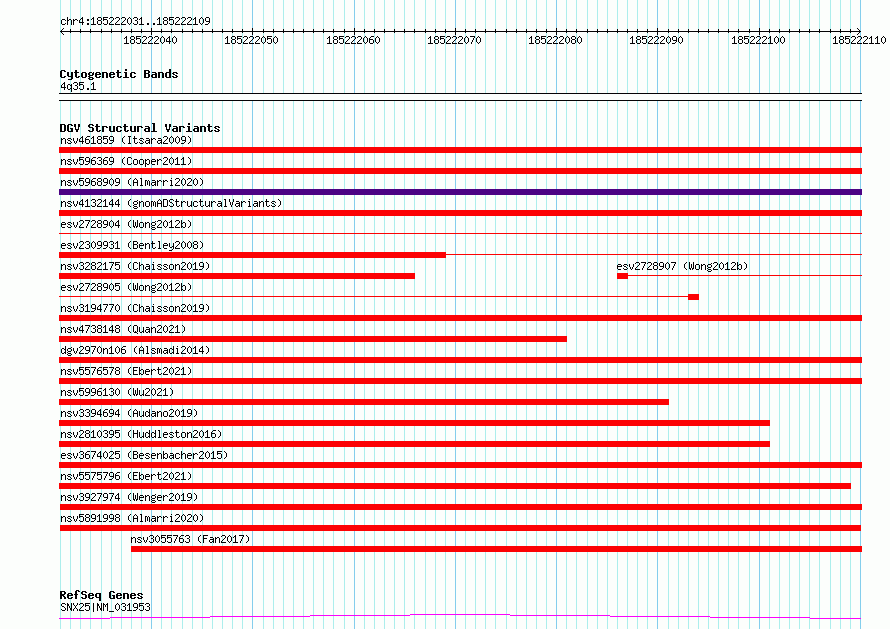
Task: Click the chr4:185222031..185222109 coordinates text
Action: point(135,21)
